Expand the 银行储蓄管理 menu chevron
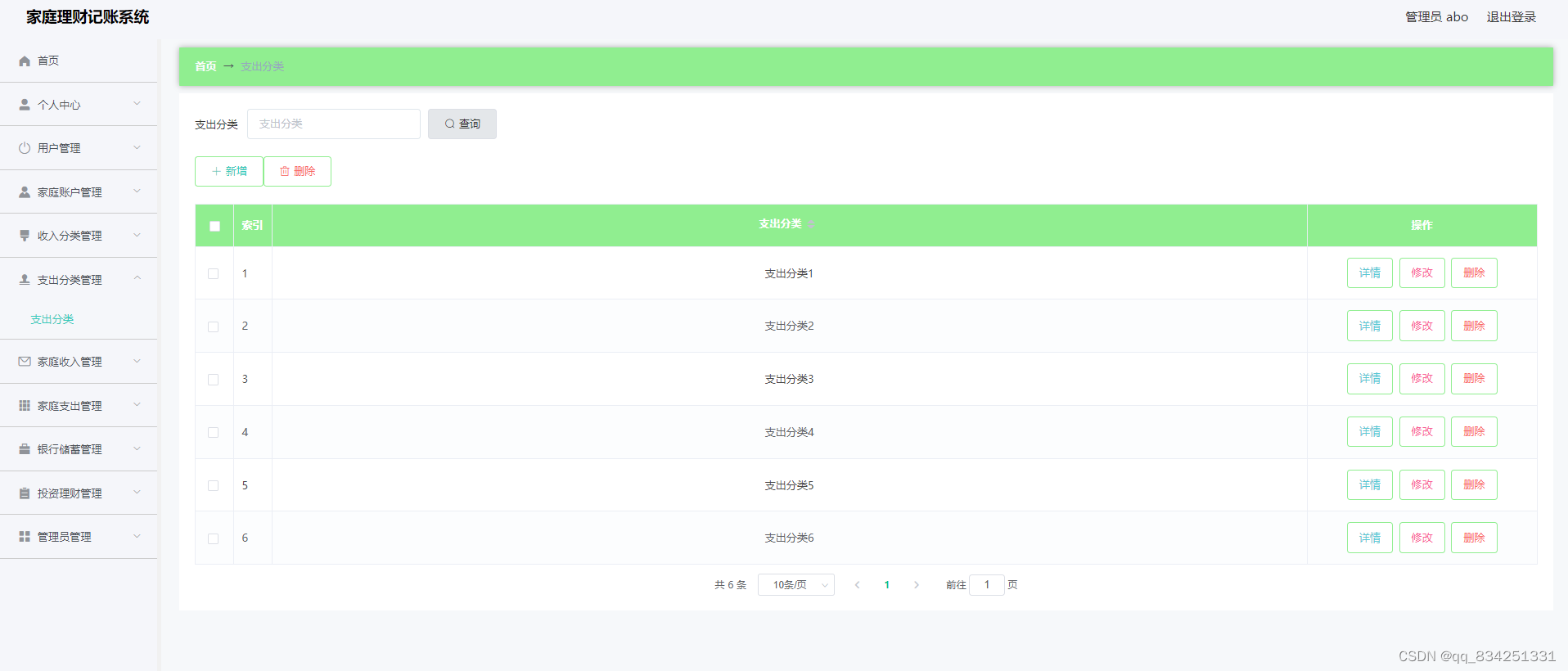1568x671 pixels. click(137, 448)
